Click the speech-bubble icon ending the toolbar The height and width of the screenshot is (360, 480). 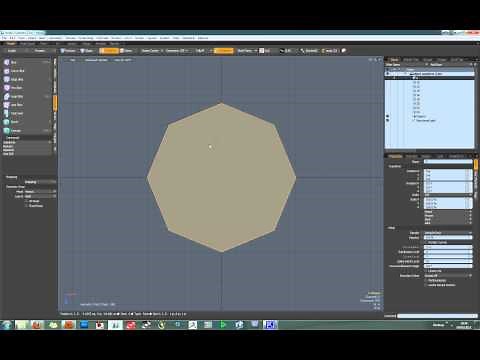click(x=344, y=51)
